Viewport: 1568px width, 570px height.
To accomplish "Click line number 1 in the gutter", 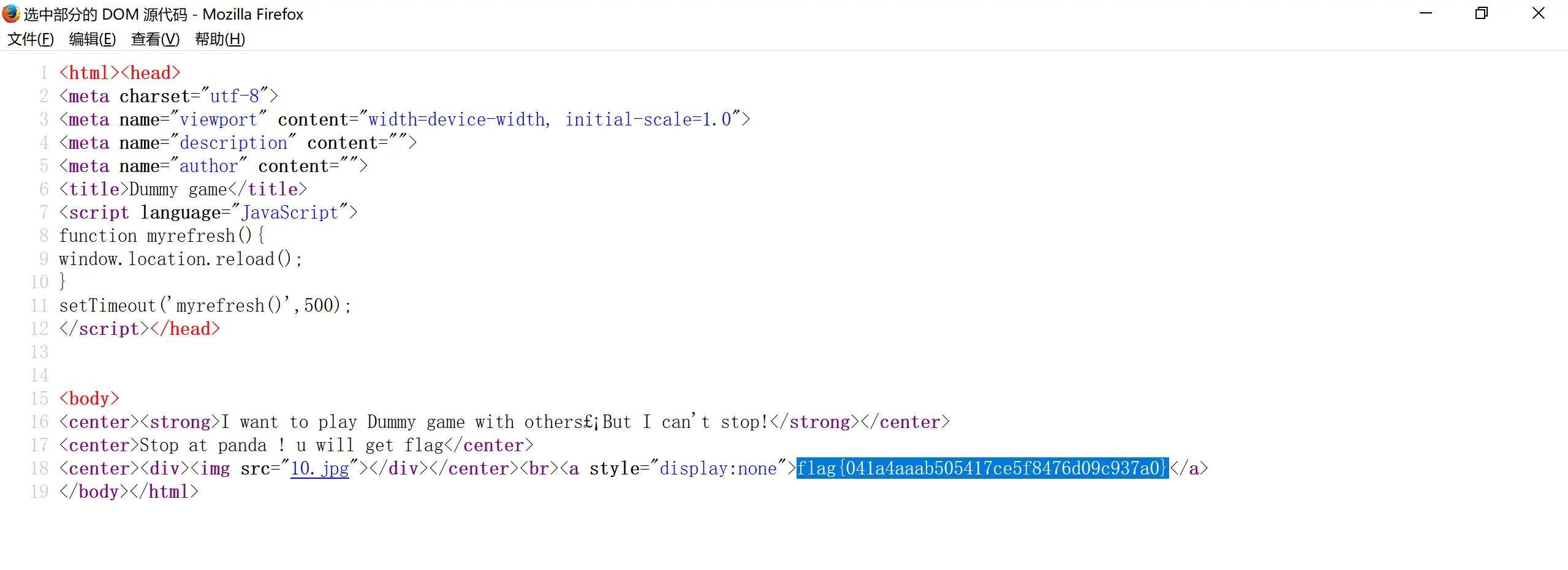I will [x=44, y=73].
